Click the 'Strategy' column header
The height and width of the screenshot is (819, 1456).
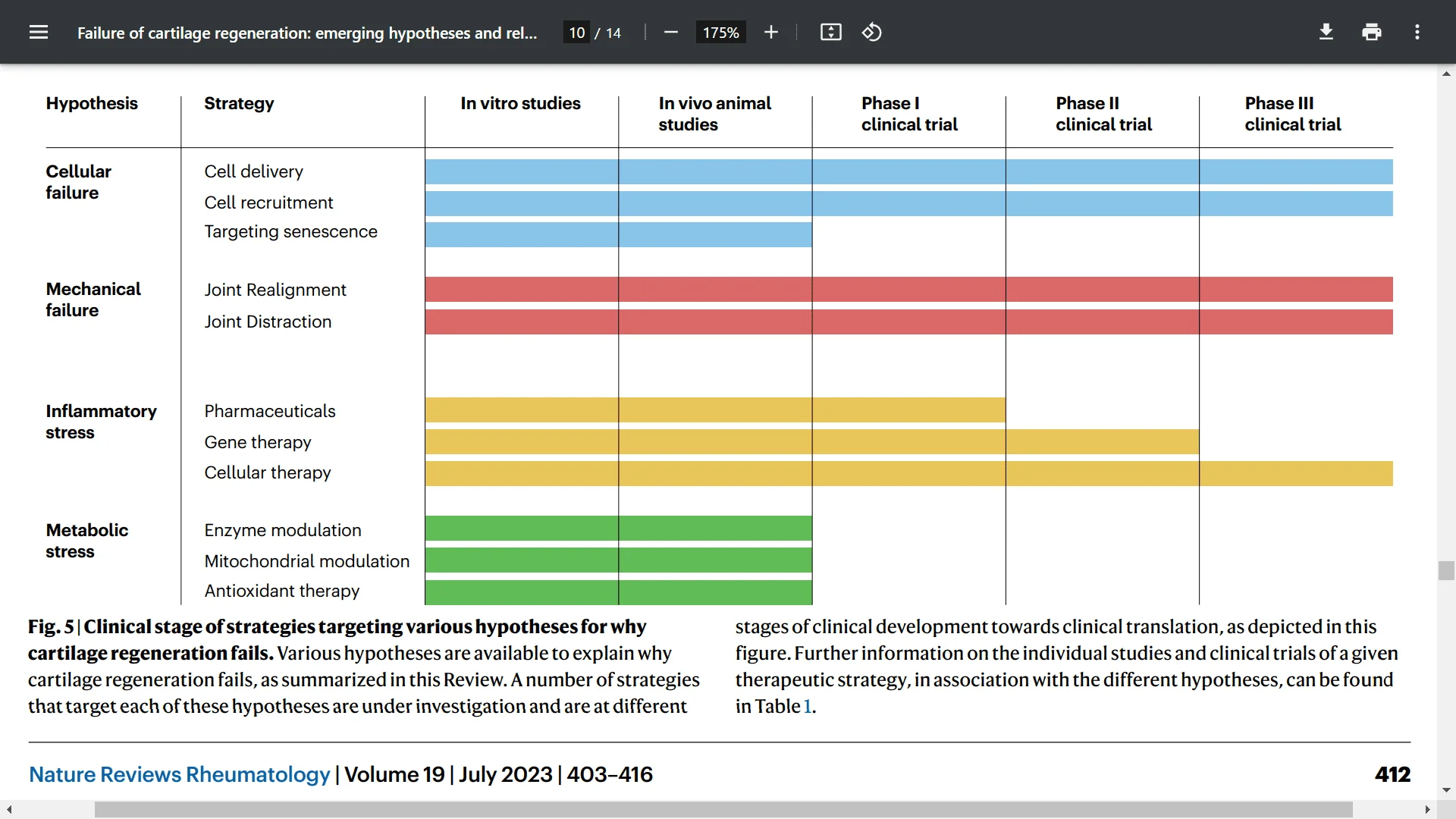[239, 103]
